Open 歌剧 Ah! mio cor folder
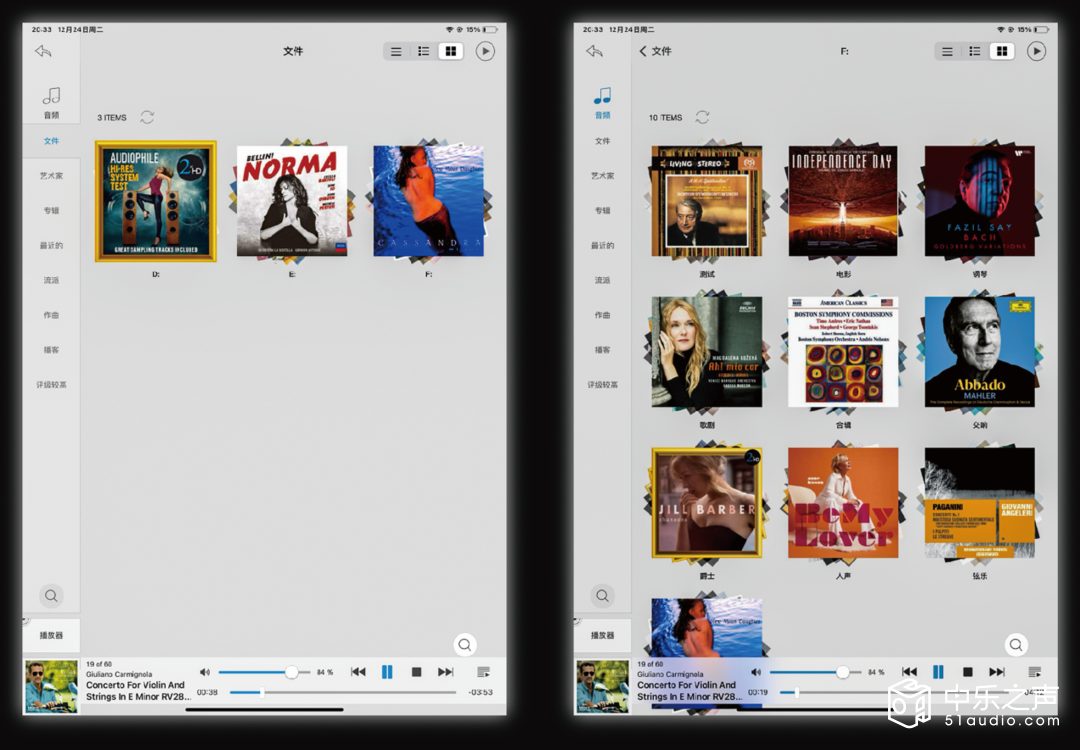Screen dimensions: 1080x750 (707, 352)
